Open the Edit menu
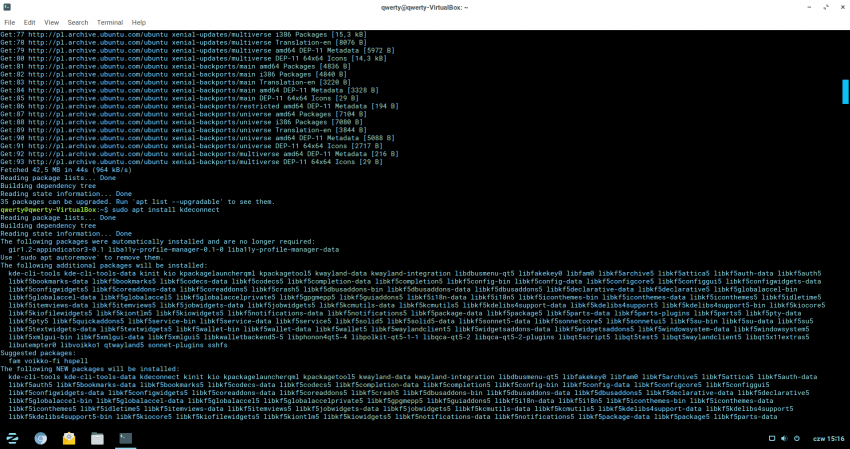Screen dimensions: 850x449 (x=29, y=22)
